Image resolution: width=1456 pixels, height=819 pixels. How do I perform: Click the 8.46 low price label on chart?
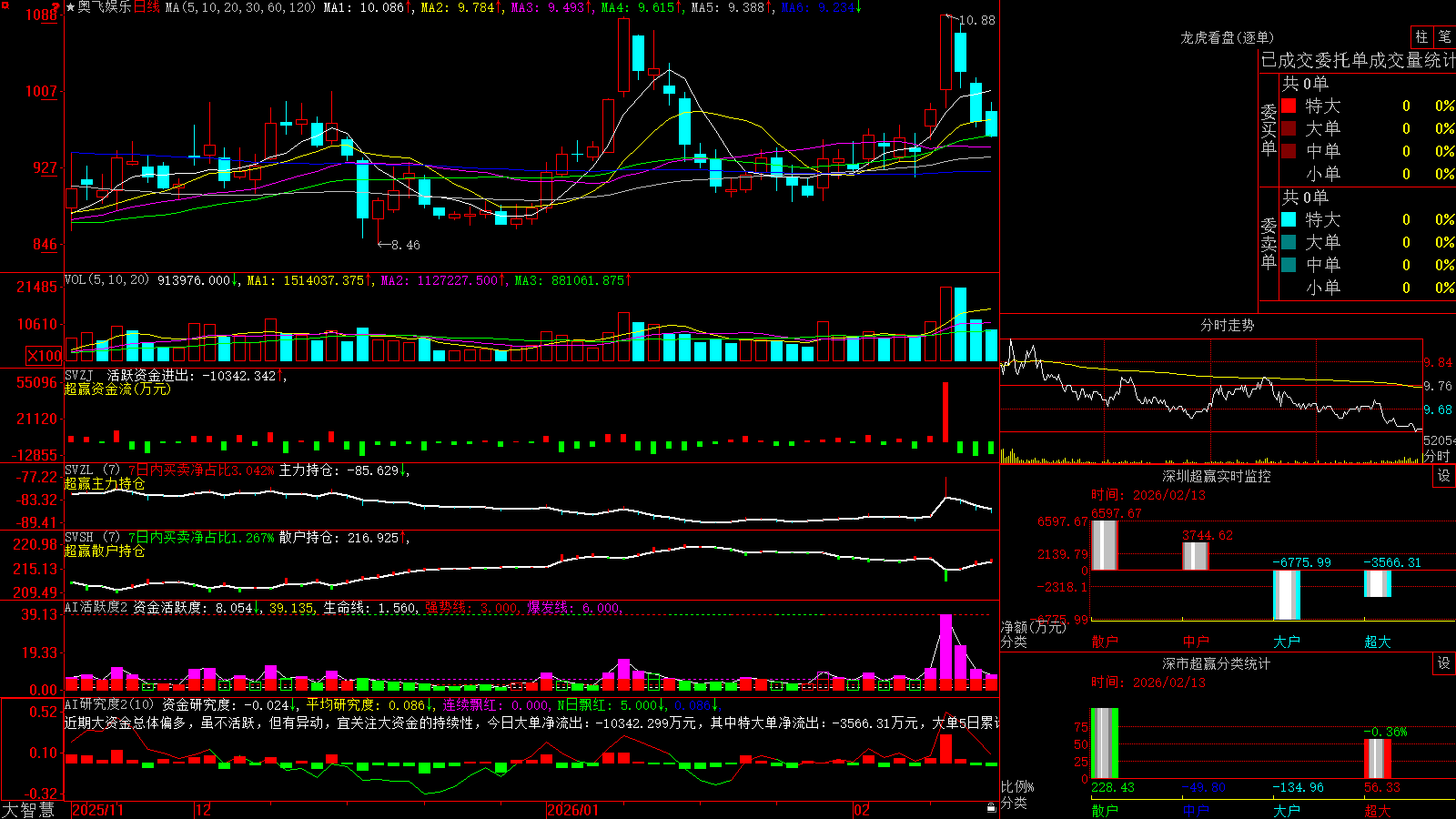406,245
